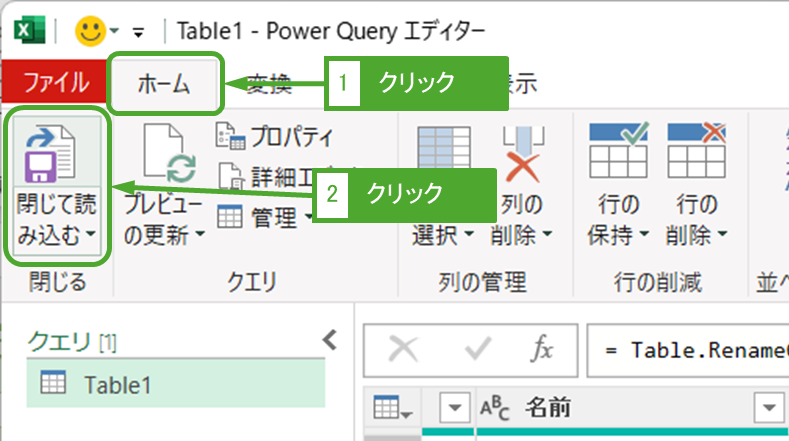Click inside the formula bar field
The image size is (789, 441).
coord(690,350)
